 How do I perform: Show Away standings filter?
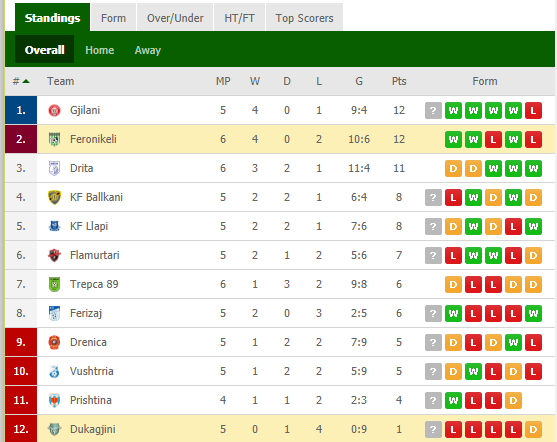coord(148,50)
